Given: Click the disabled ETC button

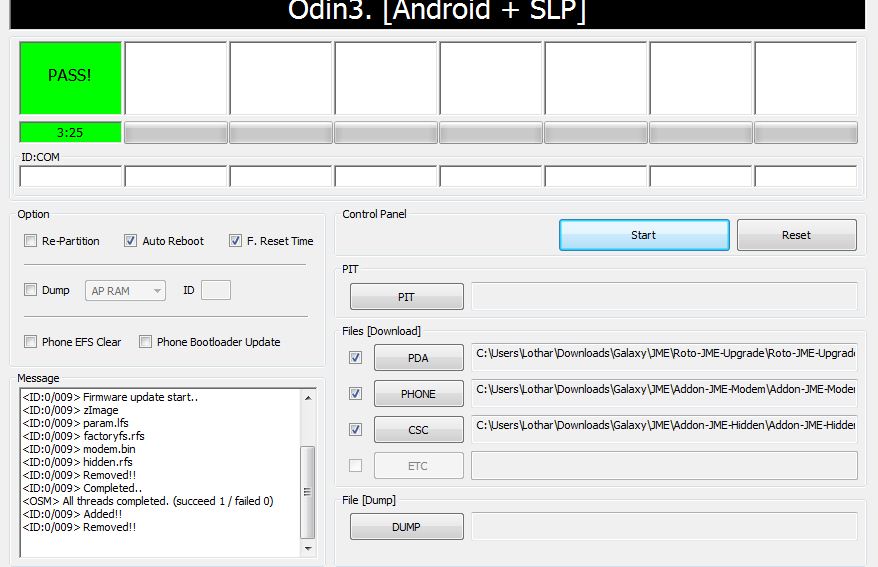Looking at the screenshot, I should [418, 466].
